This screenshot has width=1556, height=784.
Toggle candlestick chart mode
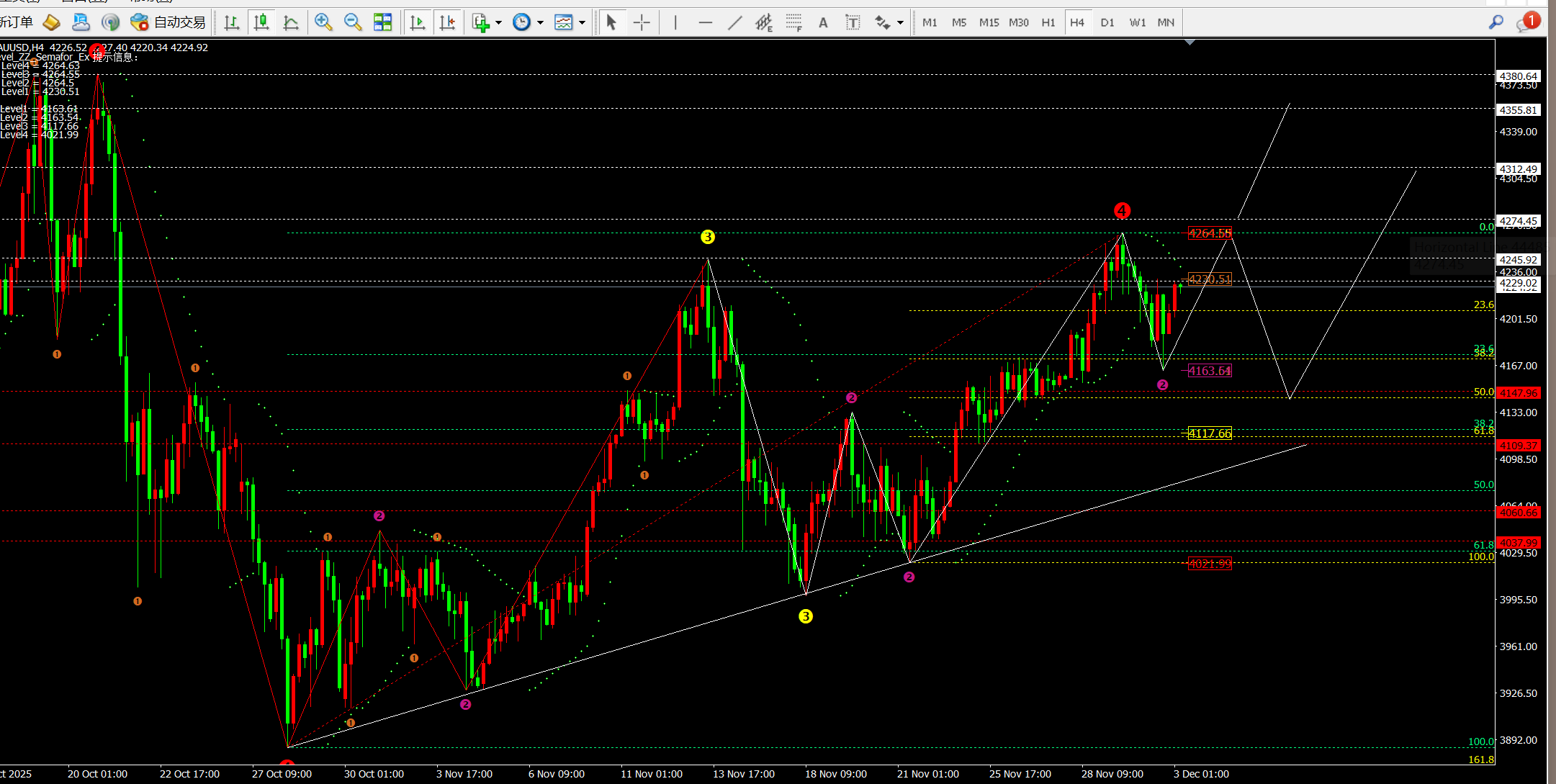click(x=261, y=22)
